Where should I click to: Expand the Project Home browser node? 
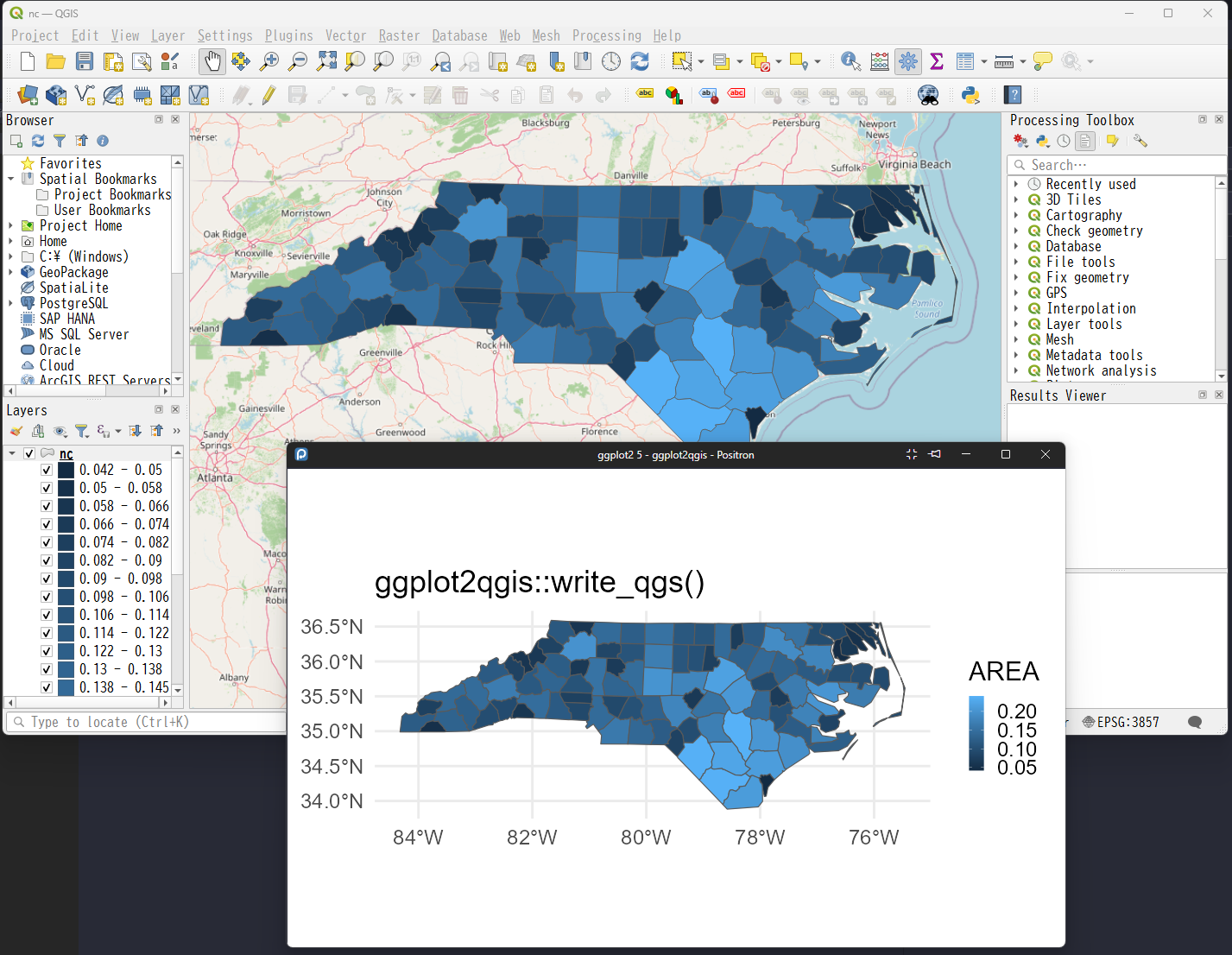(x=11, y=225)
